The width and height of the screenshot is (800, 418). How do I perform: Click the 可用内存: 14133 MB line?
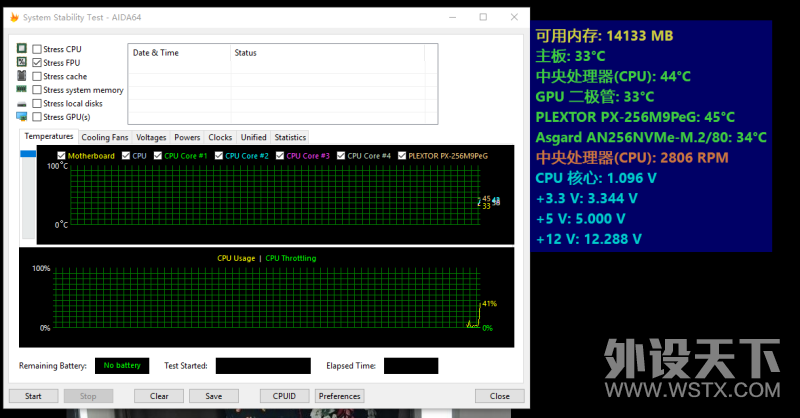[604, 36]
